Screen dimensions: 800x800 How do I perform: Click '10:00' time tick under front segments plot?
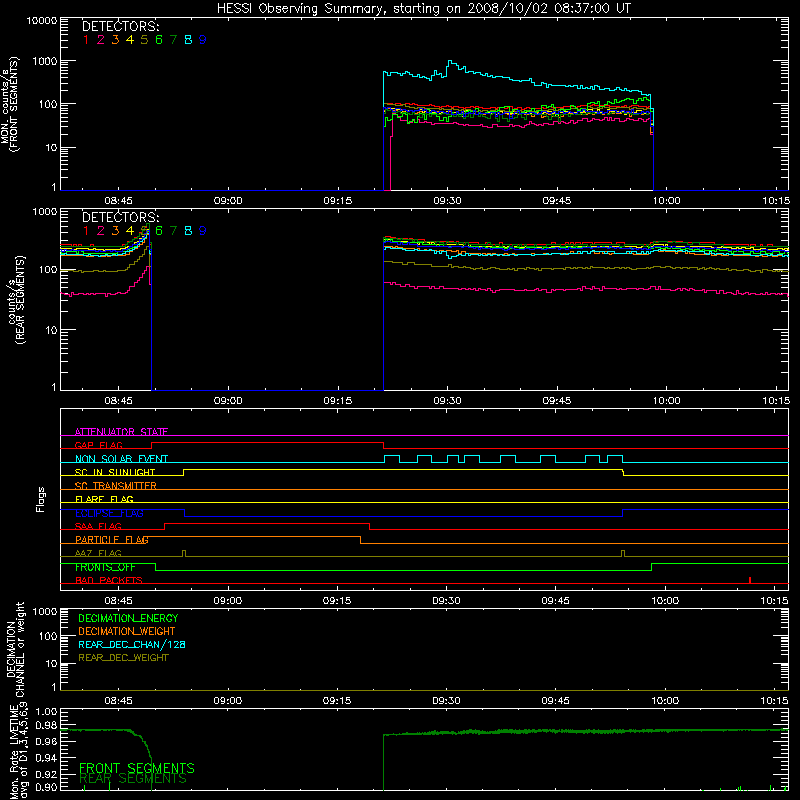point(666,201)
